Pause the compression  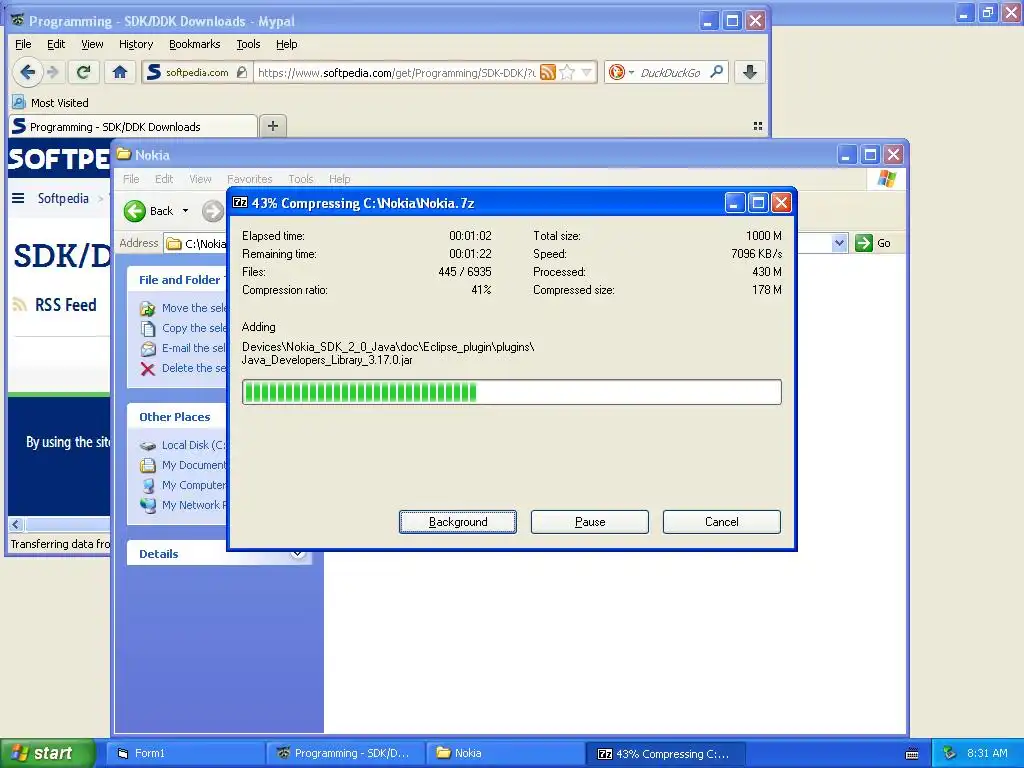590,522
